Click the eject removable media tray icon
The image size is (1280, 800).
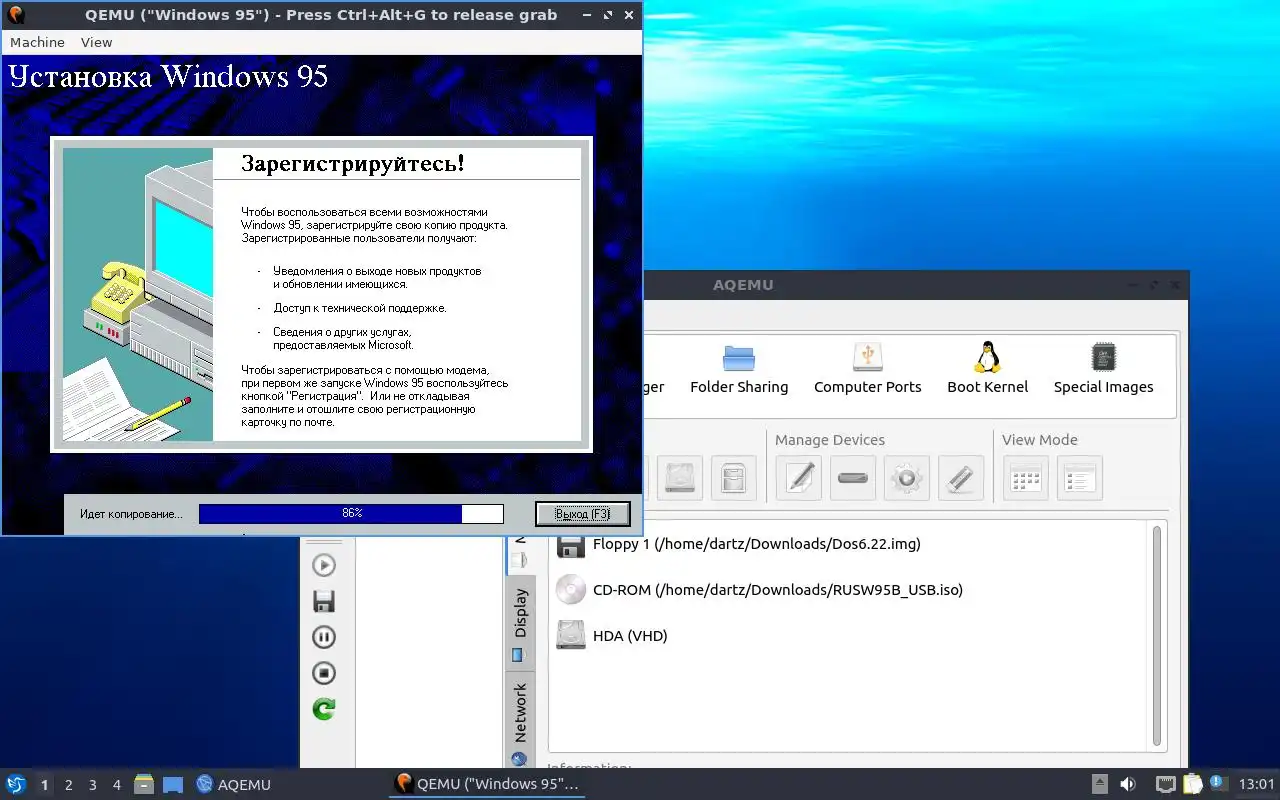(1099, 784)
